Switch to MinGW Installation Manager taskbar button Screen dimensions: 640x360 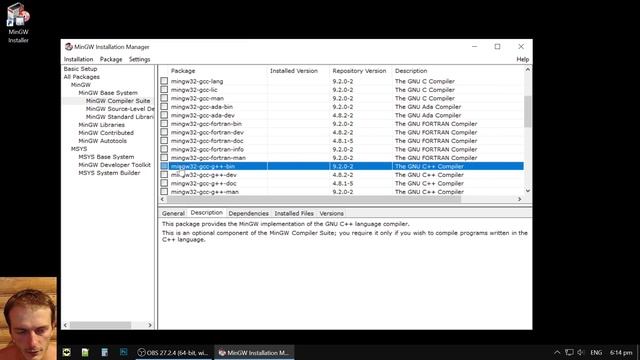[x=254, y=353]
